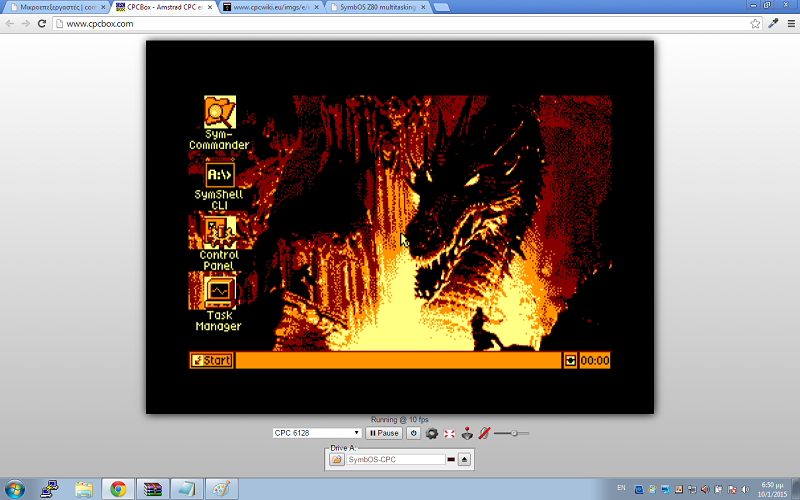Open disk image with Drive A folder icon

(336, 459)
